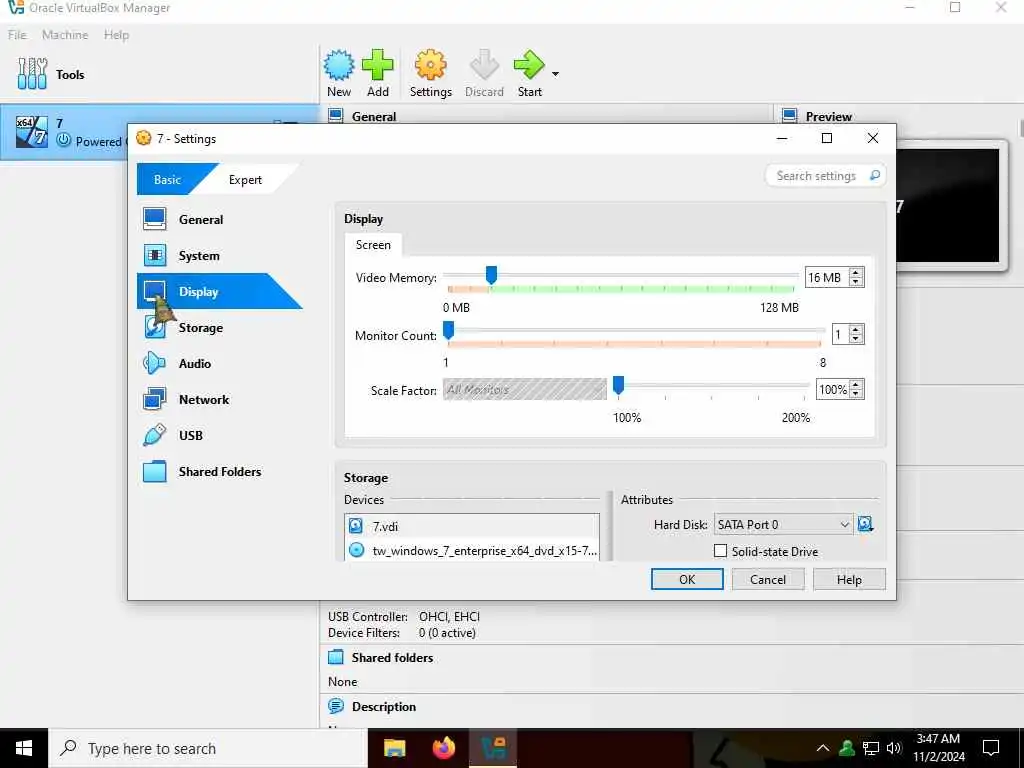Switch to the Expert settings mode
The width and height of the screenshot is (1024, 768).
click(x=245, y=180)
